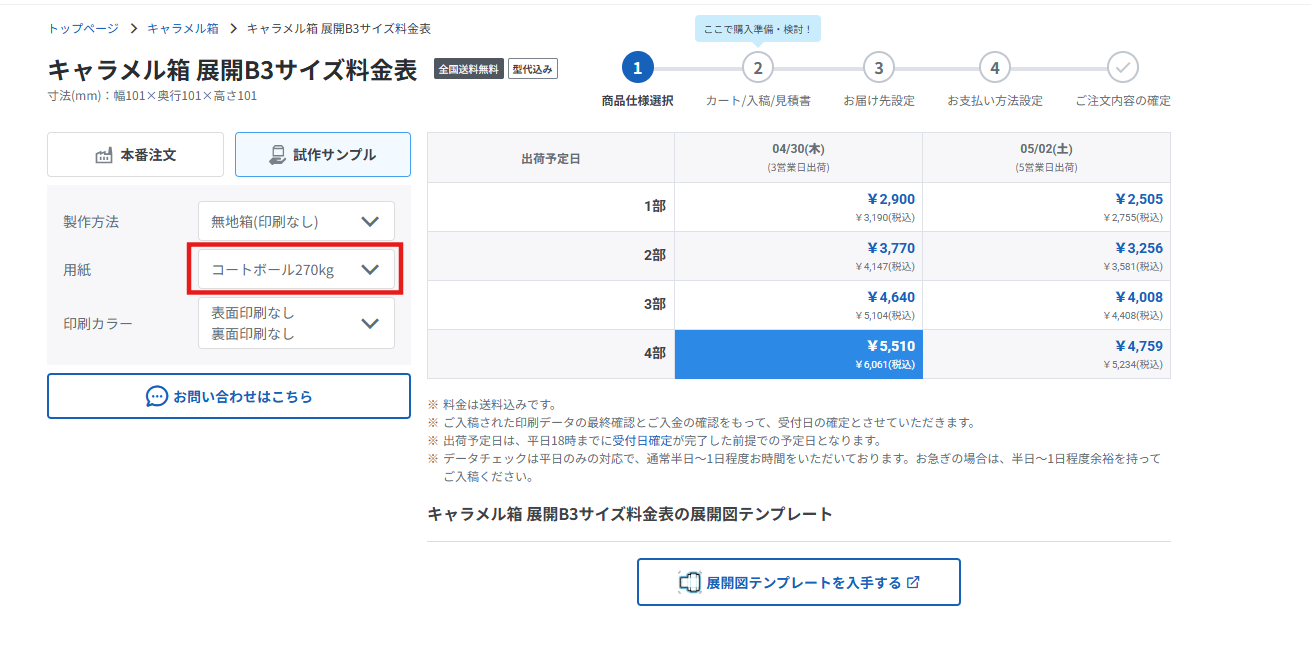Click the step 3 circle お届け先設定
The height and width of the screenshot is (645, 1311).
click(878, 68)
